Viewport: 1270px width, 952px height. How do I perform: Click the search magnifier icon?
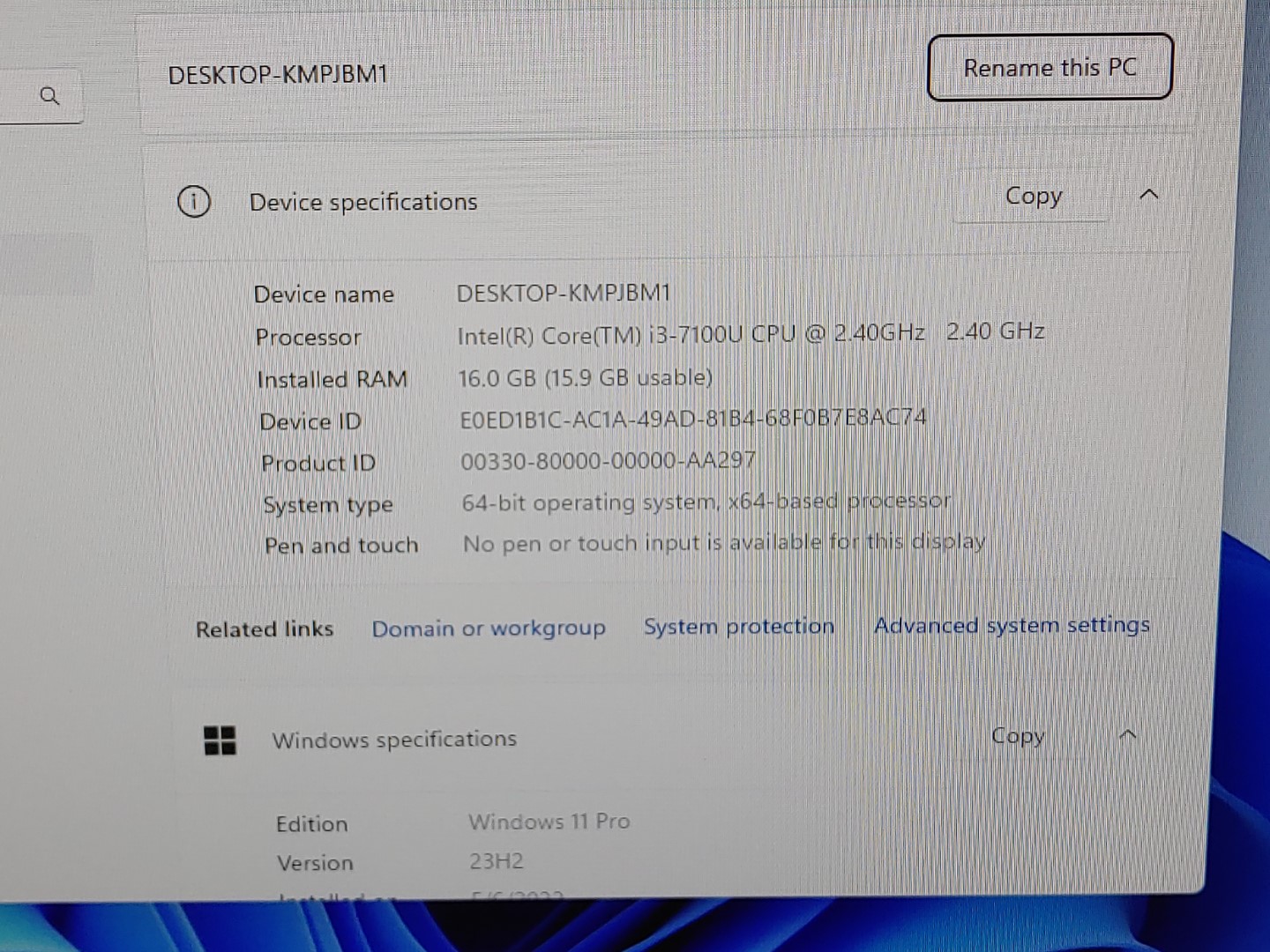click(x=49, y=95)
